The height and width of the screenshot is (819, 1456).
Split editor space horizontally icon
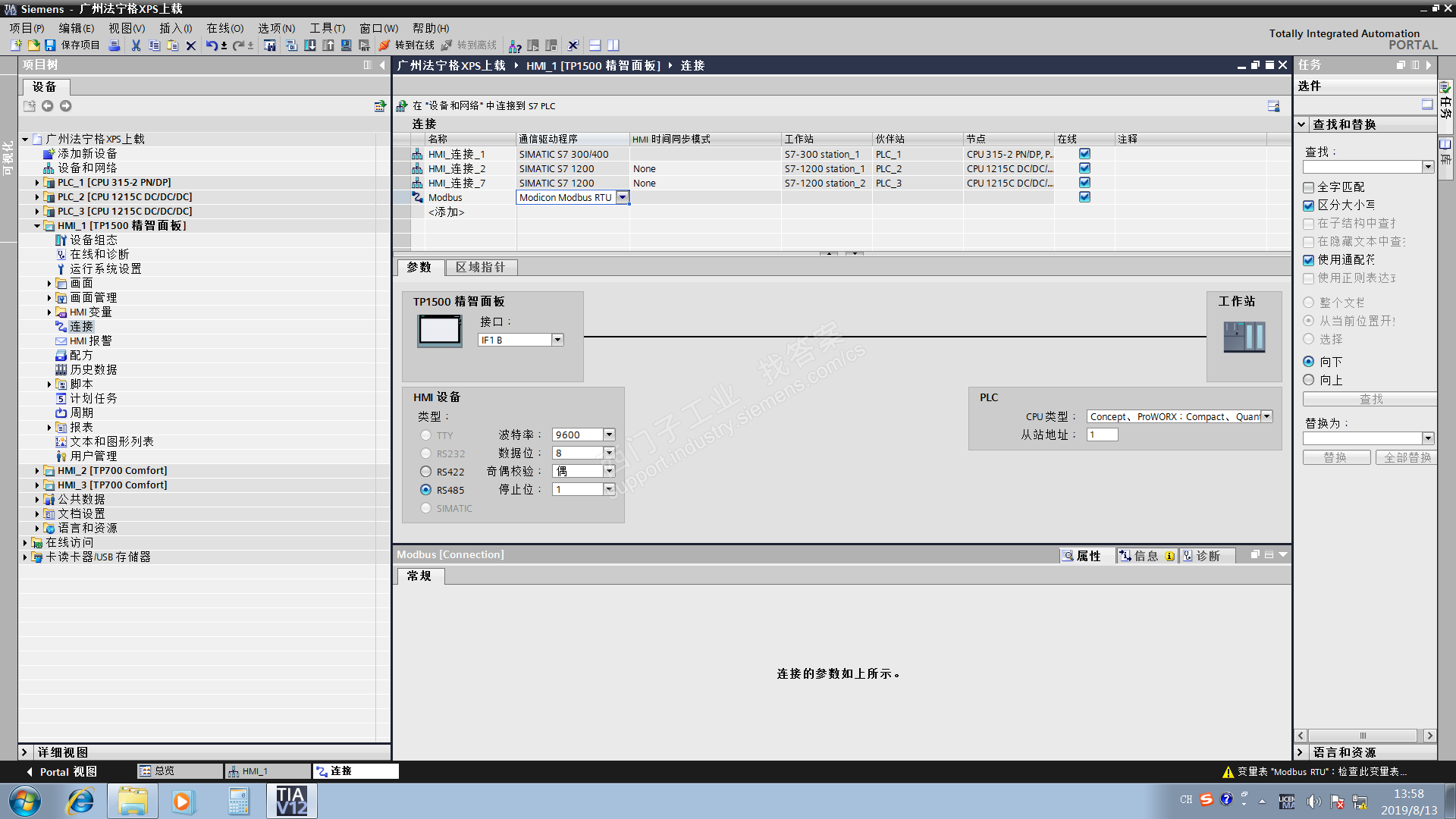(x=595, y=45)
